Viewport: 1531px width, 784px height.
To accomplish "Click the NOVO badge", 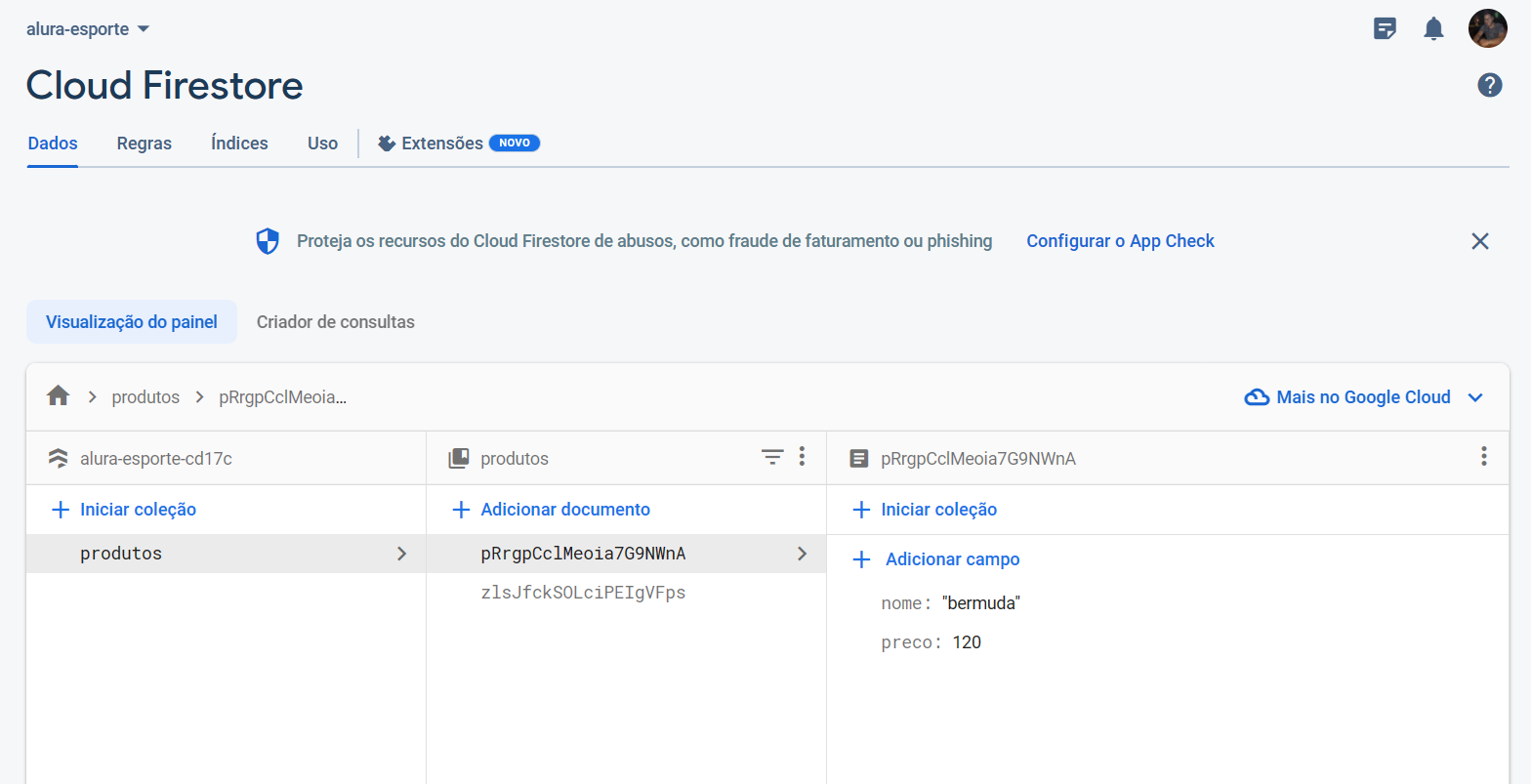I will click(x=515, y=144).
